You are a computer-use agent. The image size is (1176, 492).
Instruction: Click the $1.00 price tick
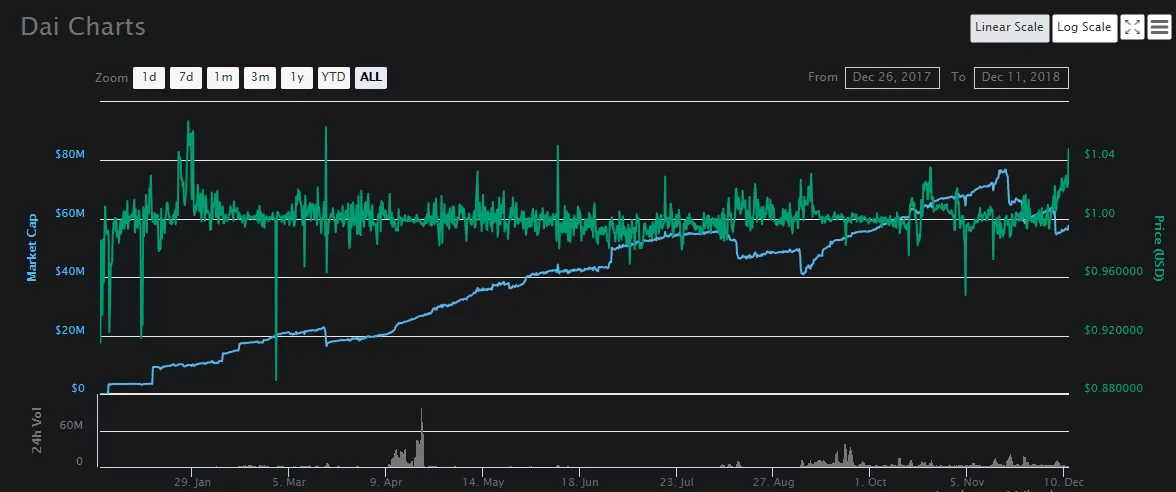[x=1100, y=213]
